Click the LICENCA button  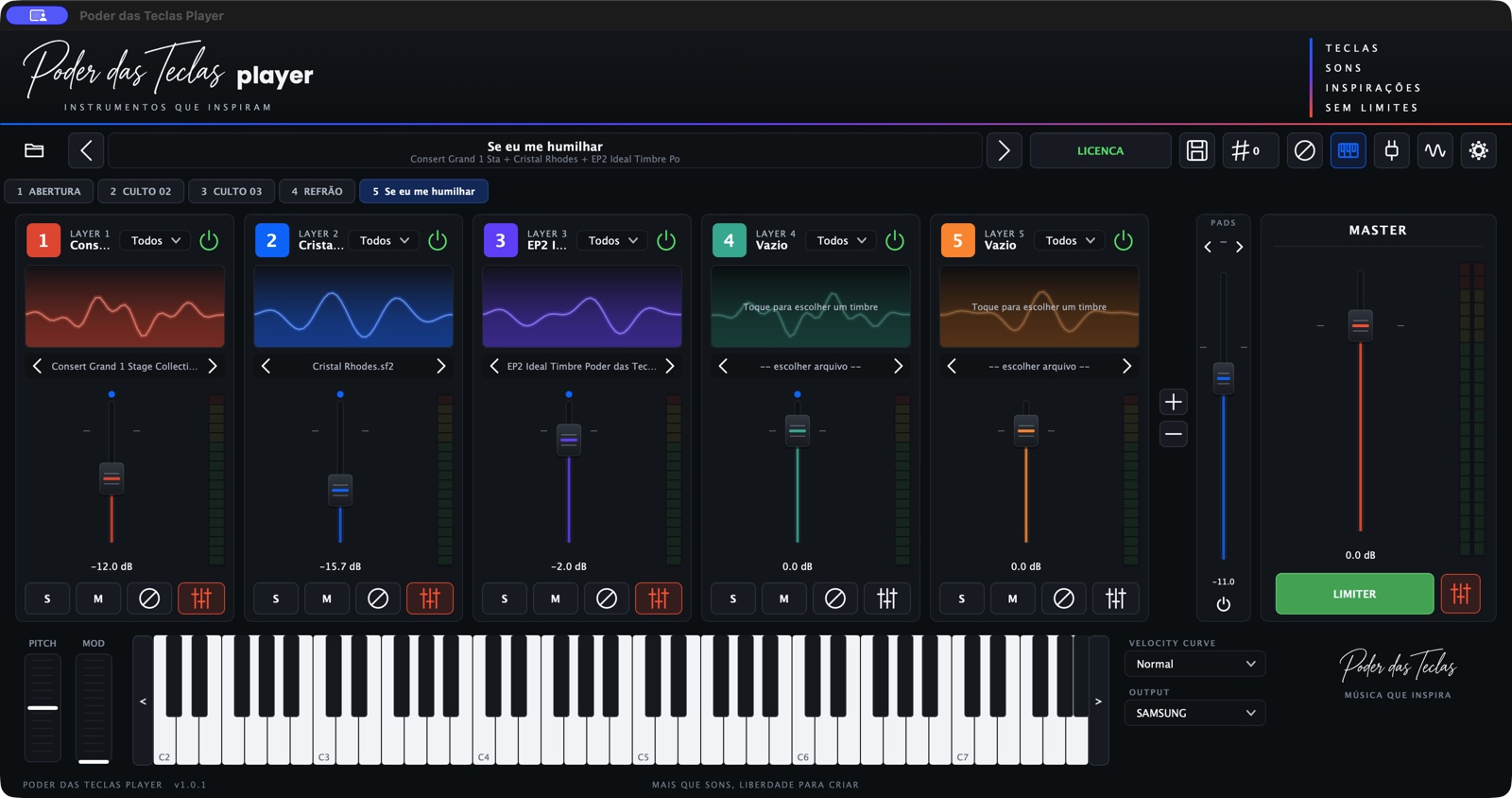pyautogui.click(x=1100, y=150)
